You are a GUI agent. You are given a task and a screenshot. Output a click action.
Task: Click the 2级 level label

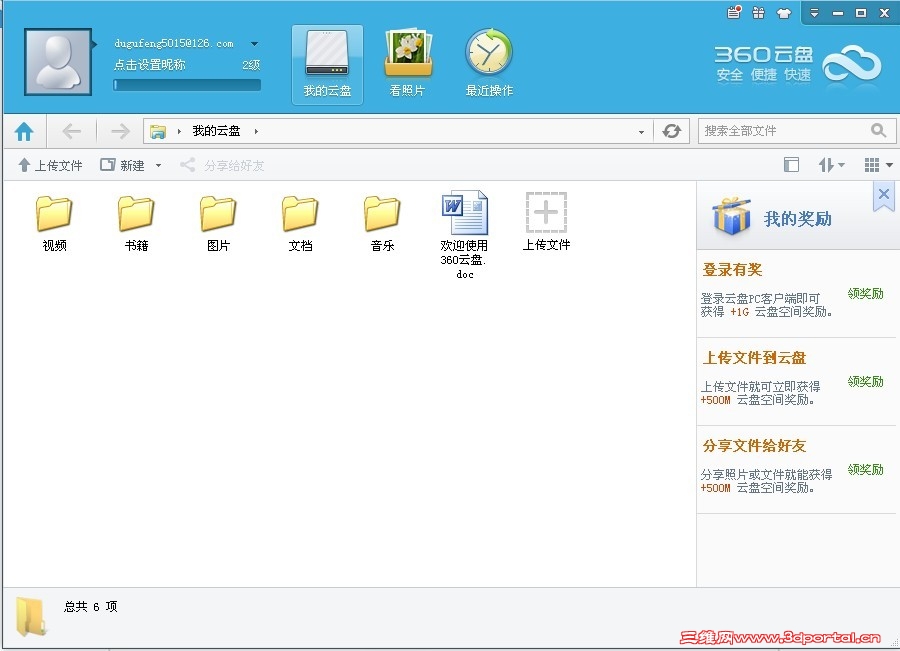coord(251,65)
